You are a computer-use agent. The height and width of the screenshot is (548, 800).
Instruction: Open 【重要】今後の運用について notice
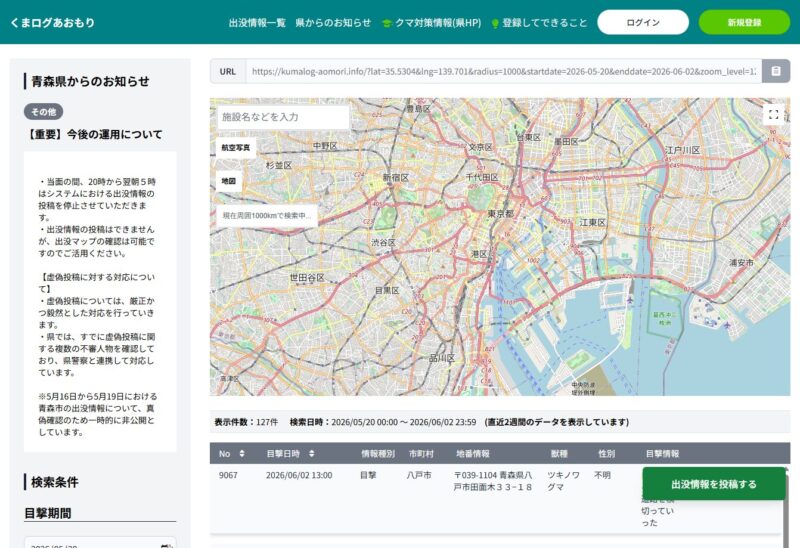coord(94,134)
